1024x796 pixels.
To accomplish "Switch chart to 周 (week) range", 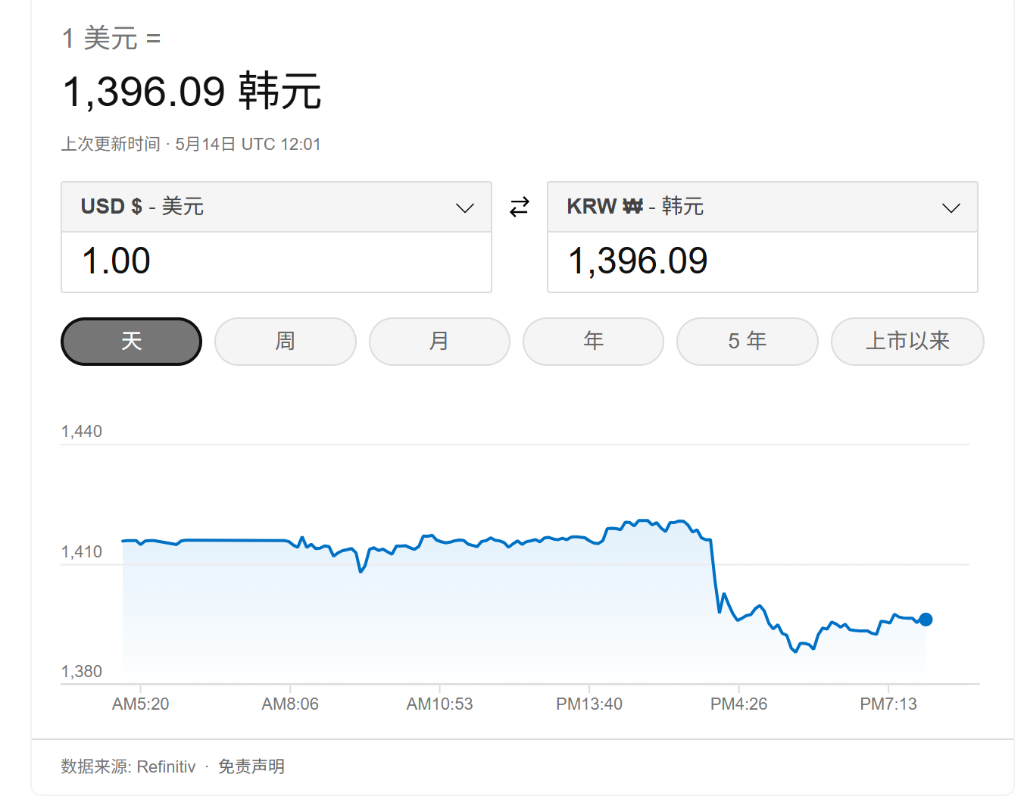I will [x=285, y=341].
